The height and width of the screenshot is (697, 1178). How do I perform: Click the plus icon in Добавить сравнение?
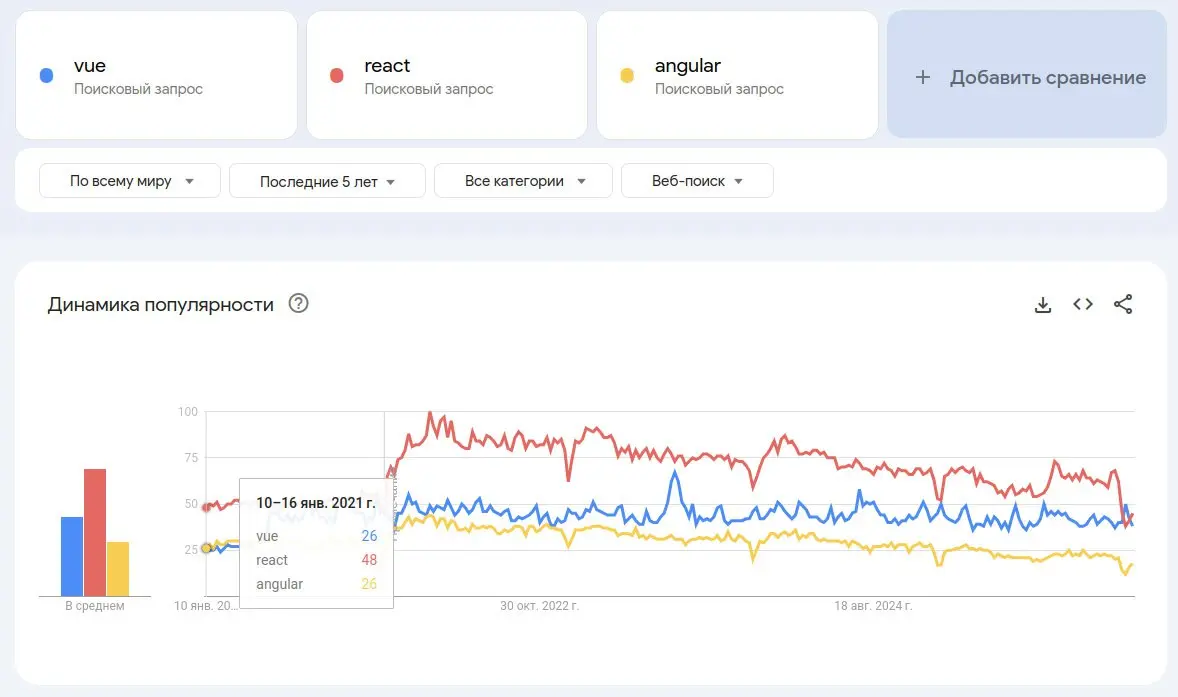point(923,76)
